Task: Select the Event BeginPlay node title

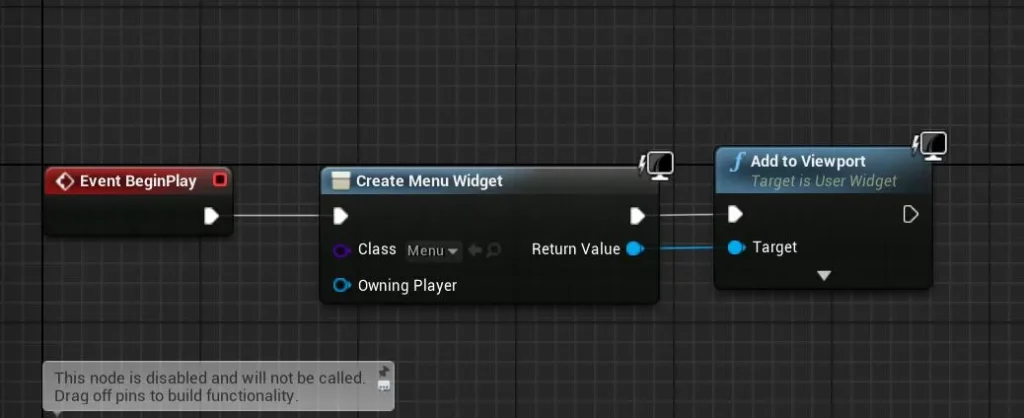Action: tap(138, 181)
